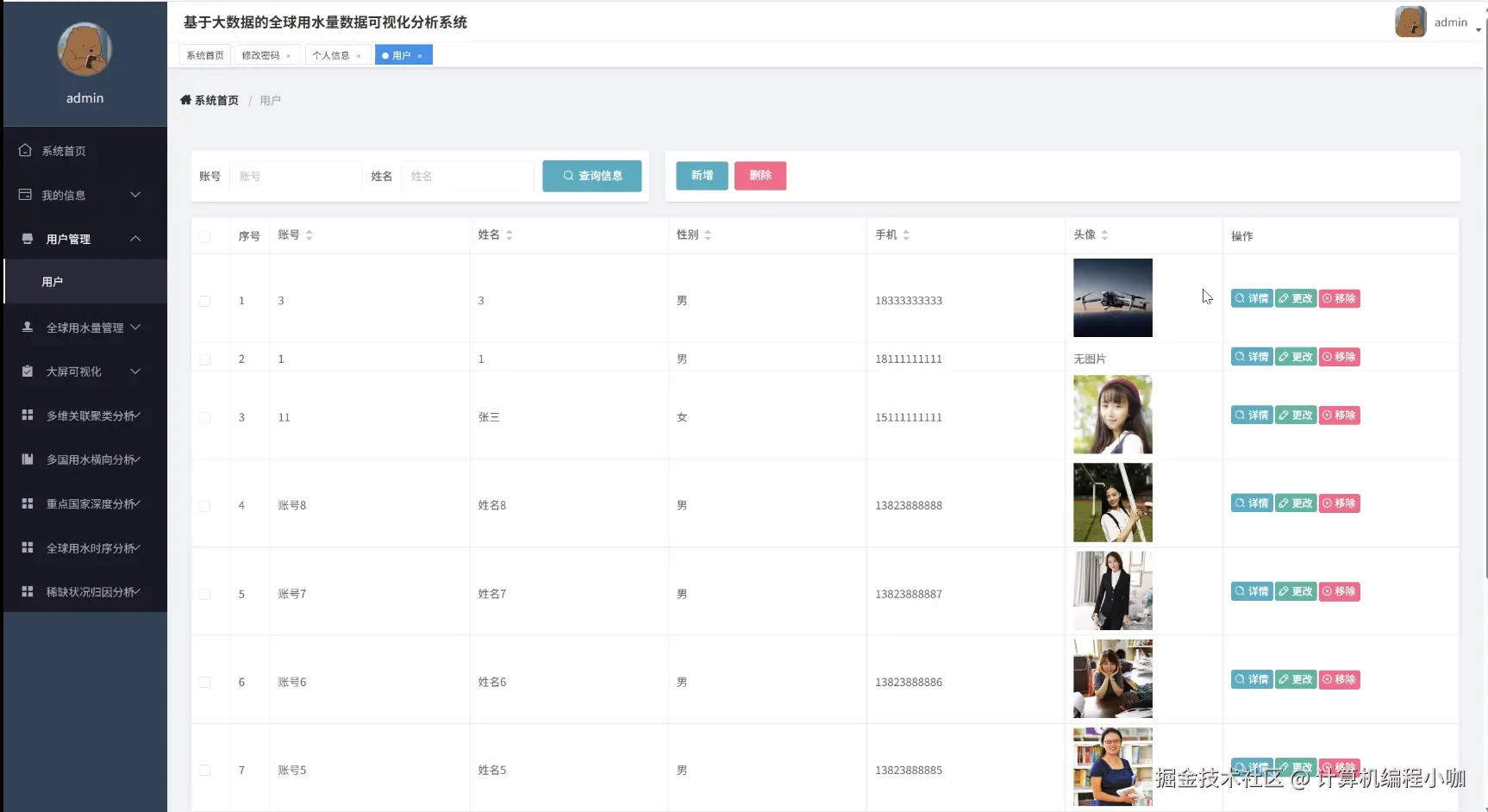Screen dimensions: 1488x812
Task: Click the 查询信息 search button
Action: point(591,176)
